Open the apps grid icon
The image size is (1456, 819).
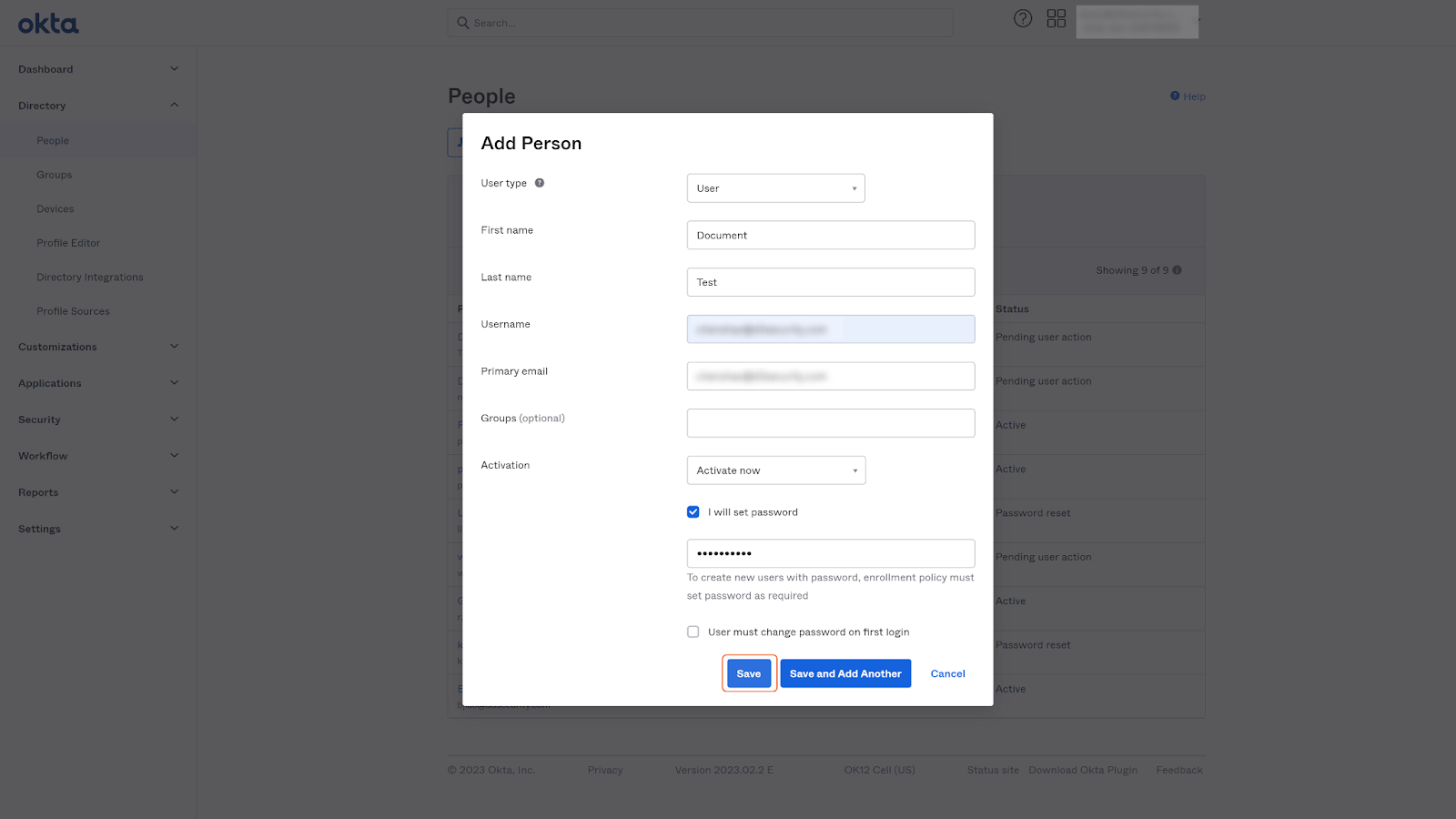tap(1056, 19)
